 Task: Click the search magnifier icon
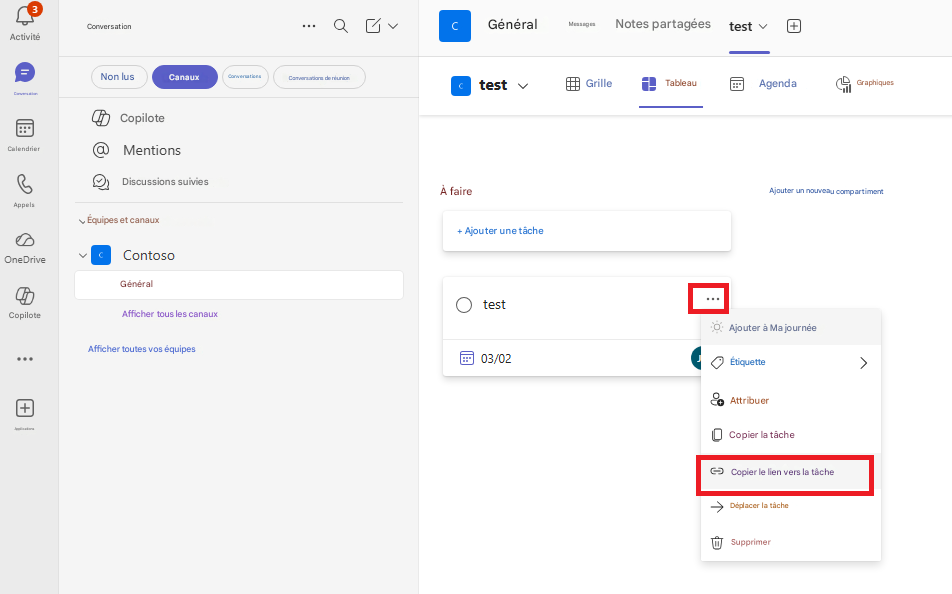[341, 26]
